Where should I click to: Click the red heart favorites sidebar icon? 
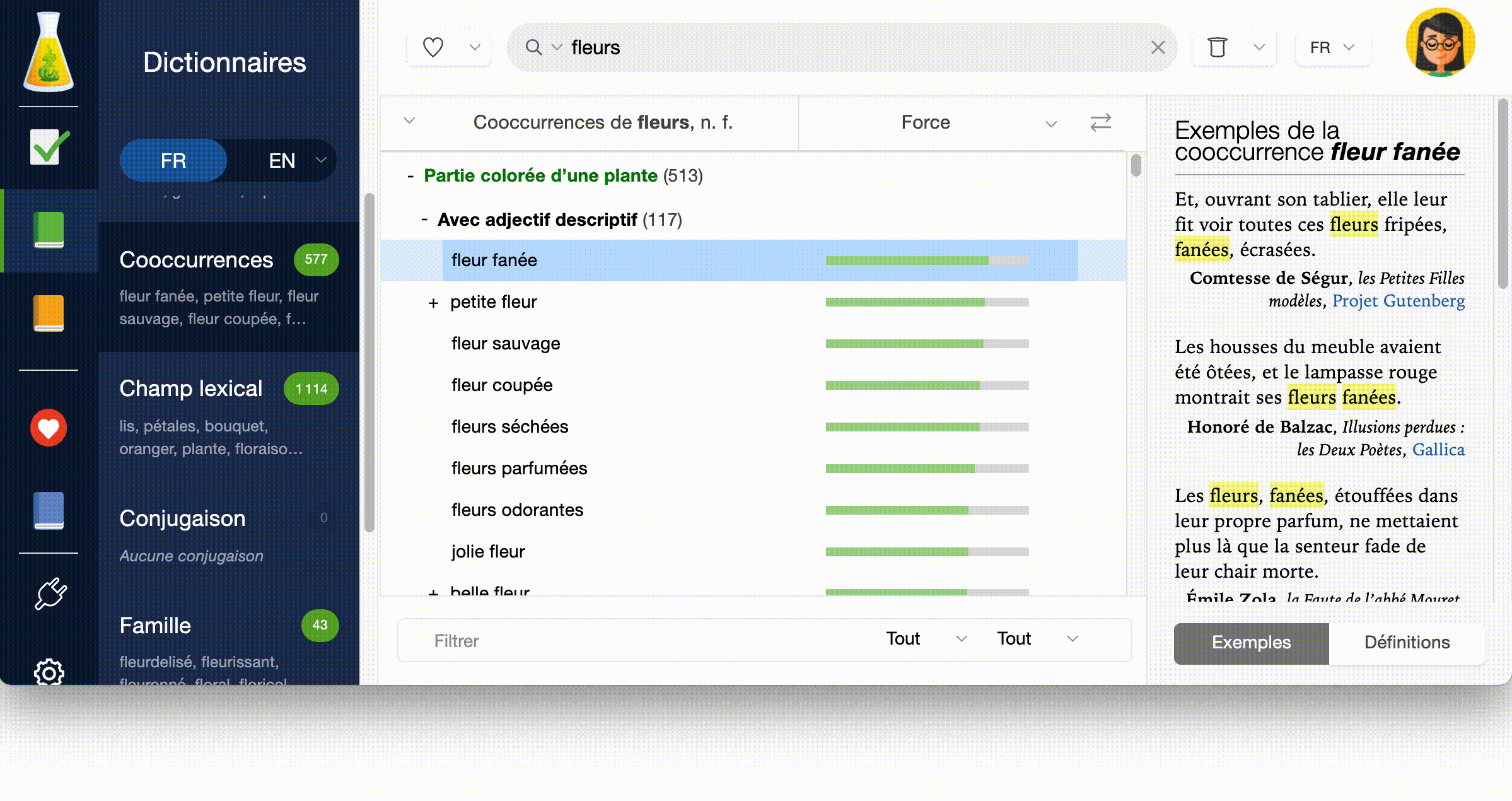[x=49, y=428]
